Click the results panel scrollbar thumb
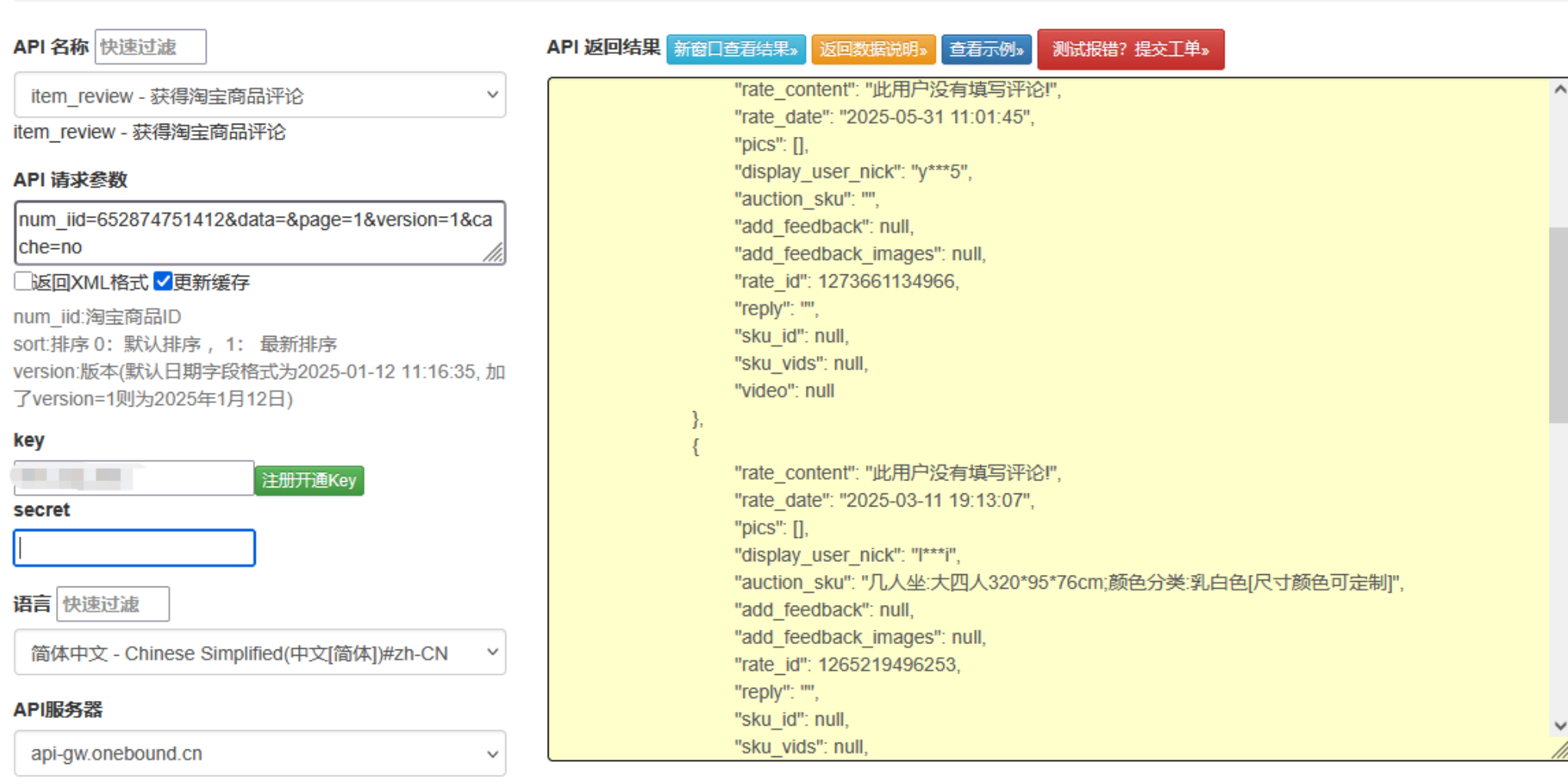The image size is (1568, 784). click(x=1559, y=325)
